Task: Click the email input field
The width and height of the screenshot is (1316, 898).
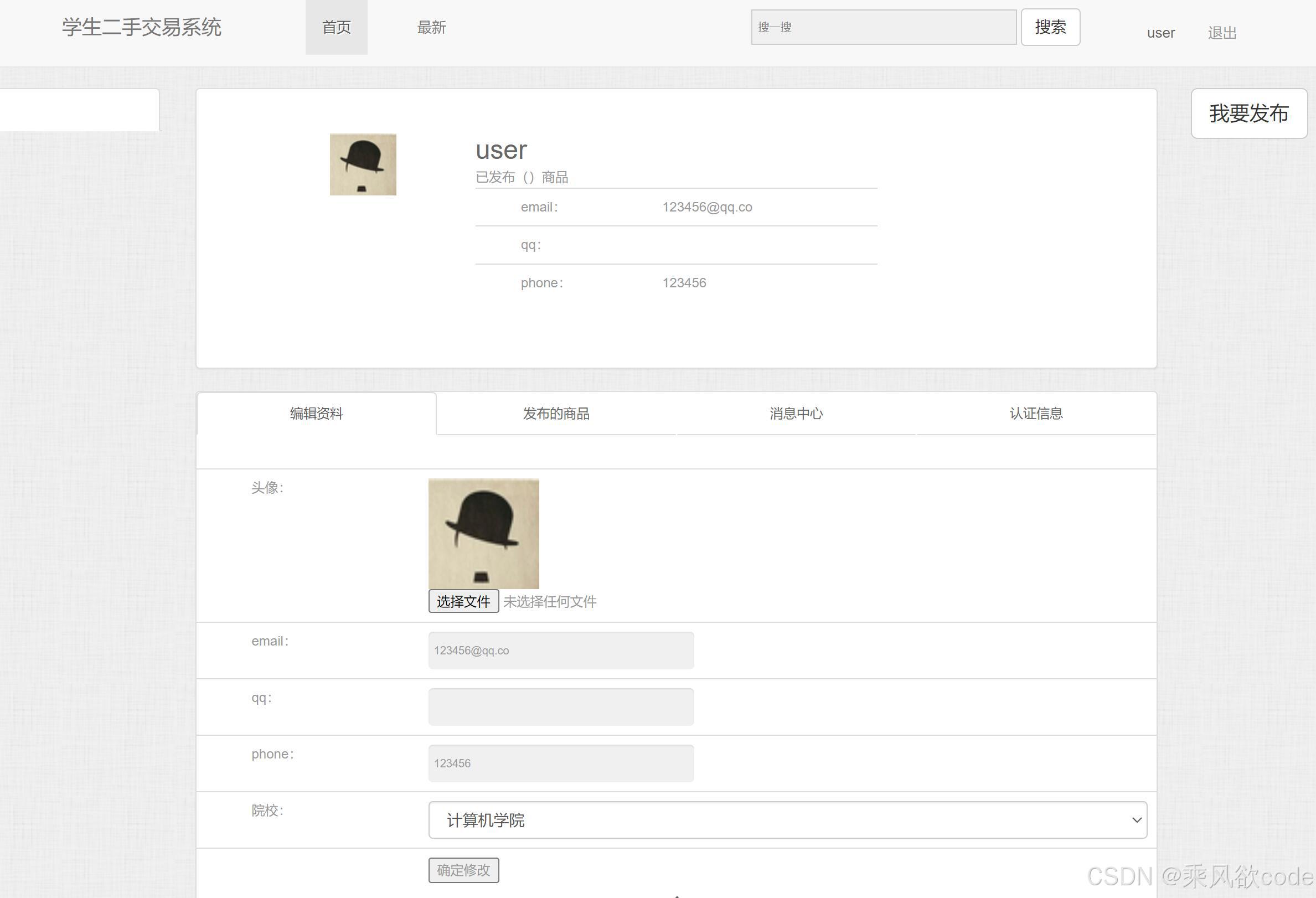Action: pos(561,650)
